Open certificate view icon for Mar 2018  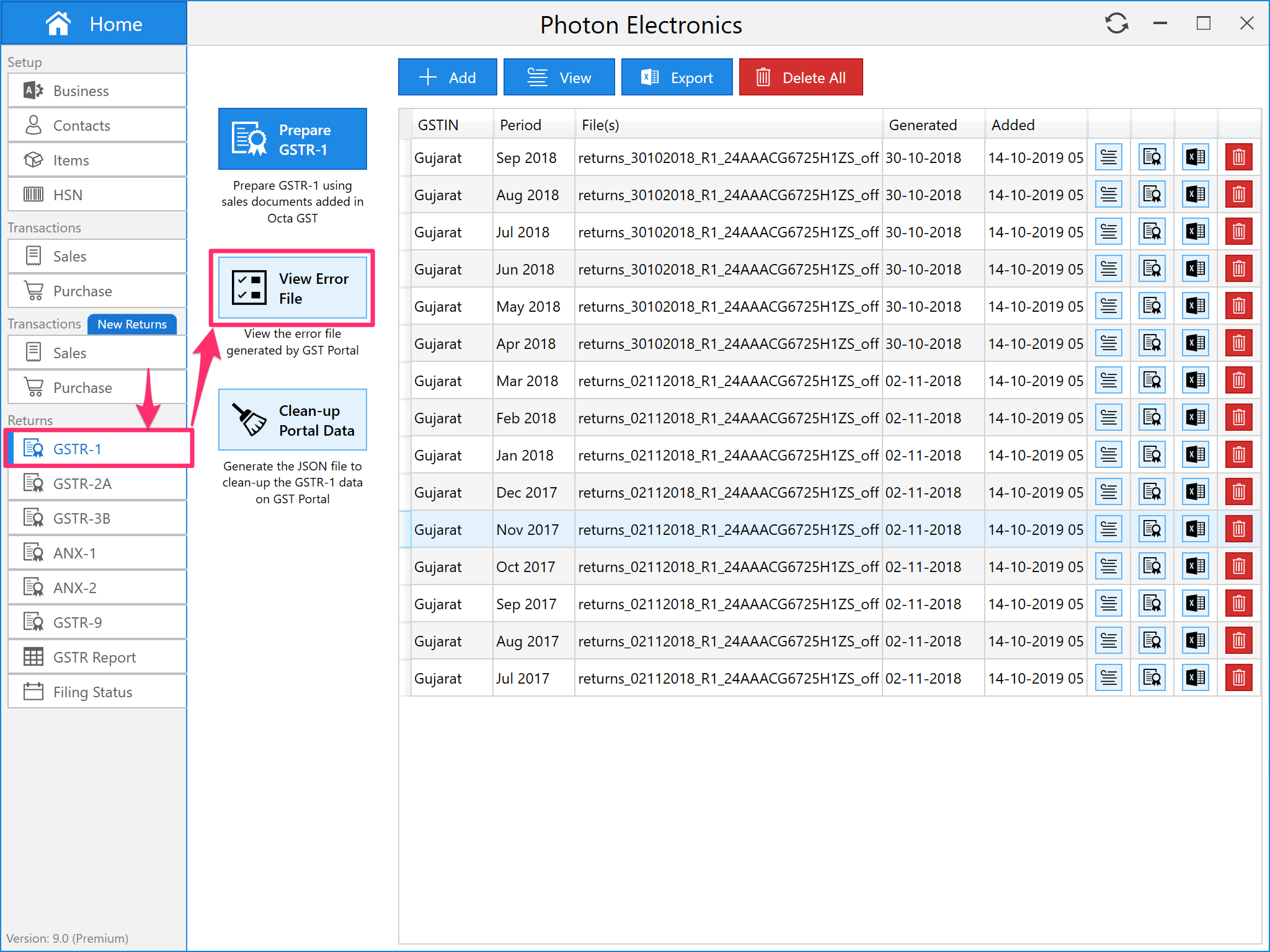(x=1152, y=381)
